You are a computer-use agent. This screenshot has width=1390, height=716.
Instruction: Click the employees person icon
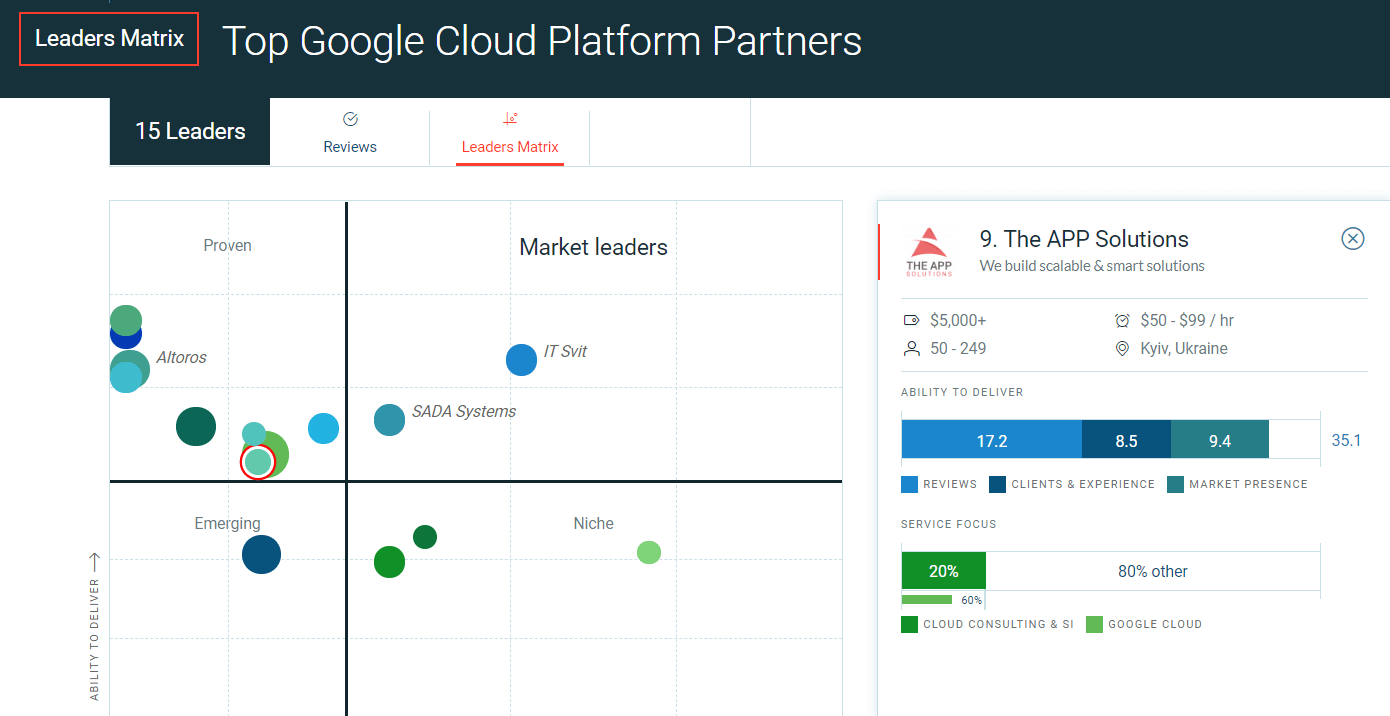pos(911,349)
